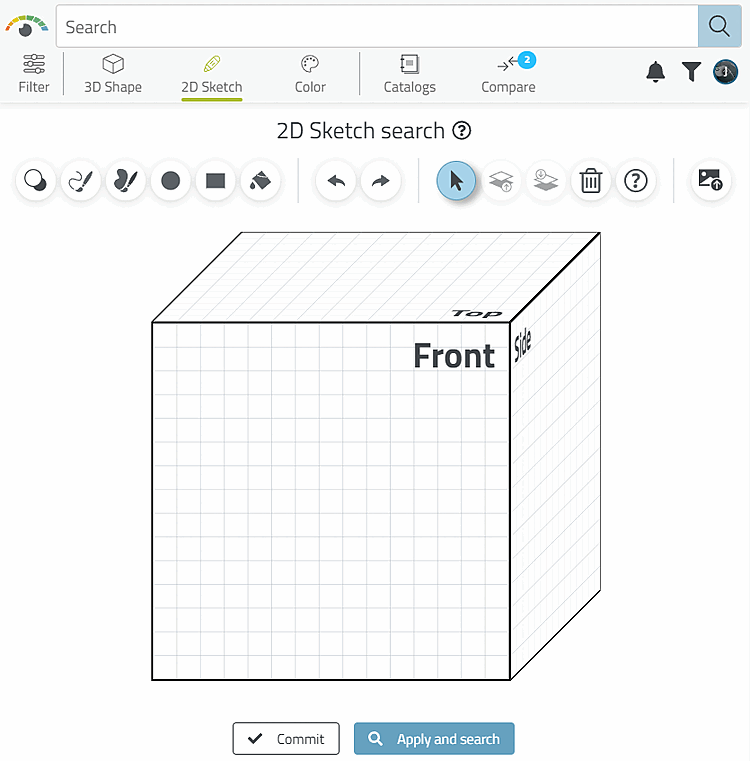This screenshot has height=761, width=750.
Task: Select the filled rectangle tool
Action: [x=216, y=181]
